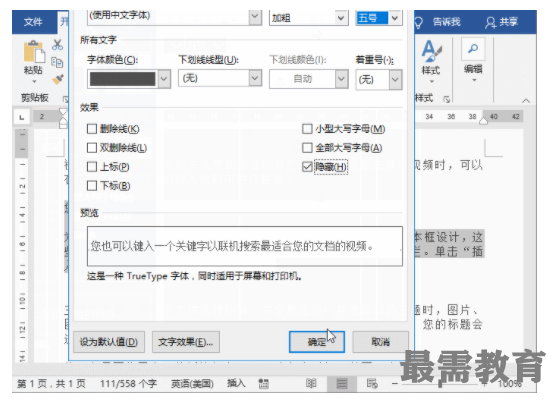This screenshot has height=406, width=552.
Task: Open the Styles pane launcher
Action: (x=446, y=99)
